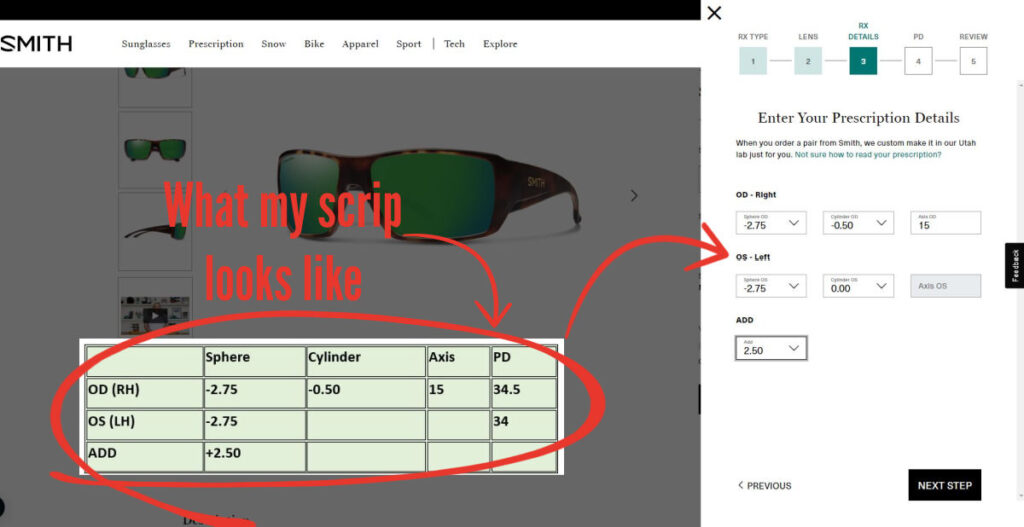Viewport: 1024px width, 527px height.
Task: Go back with Previous link
Action: [764, 485]
